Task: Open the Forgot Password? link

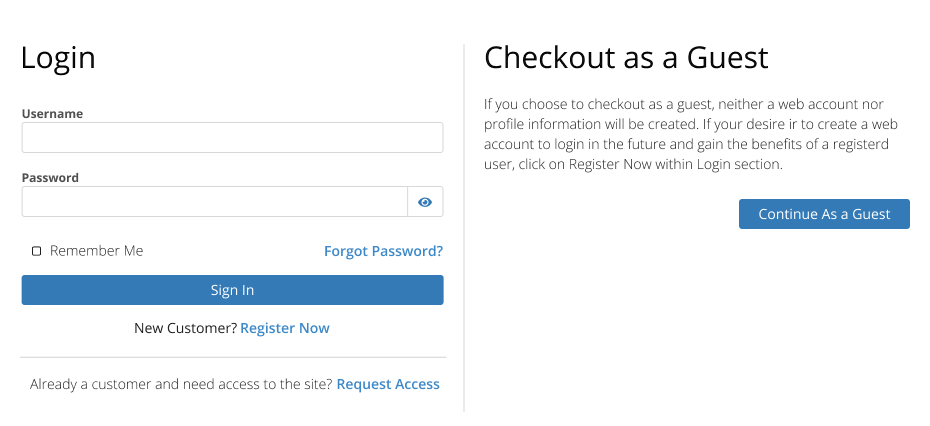Action: 383,251
